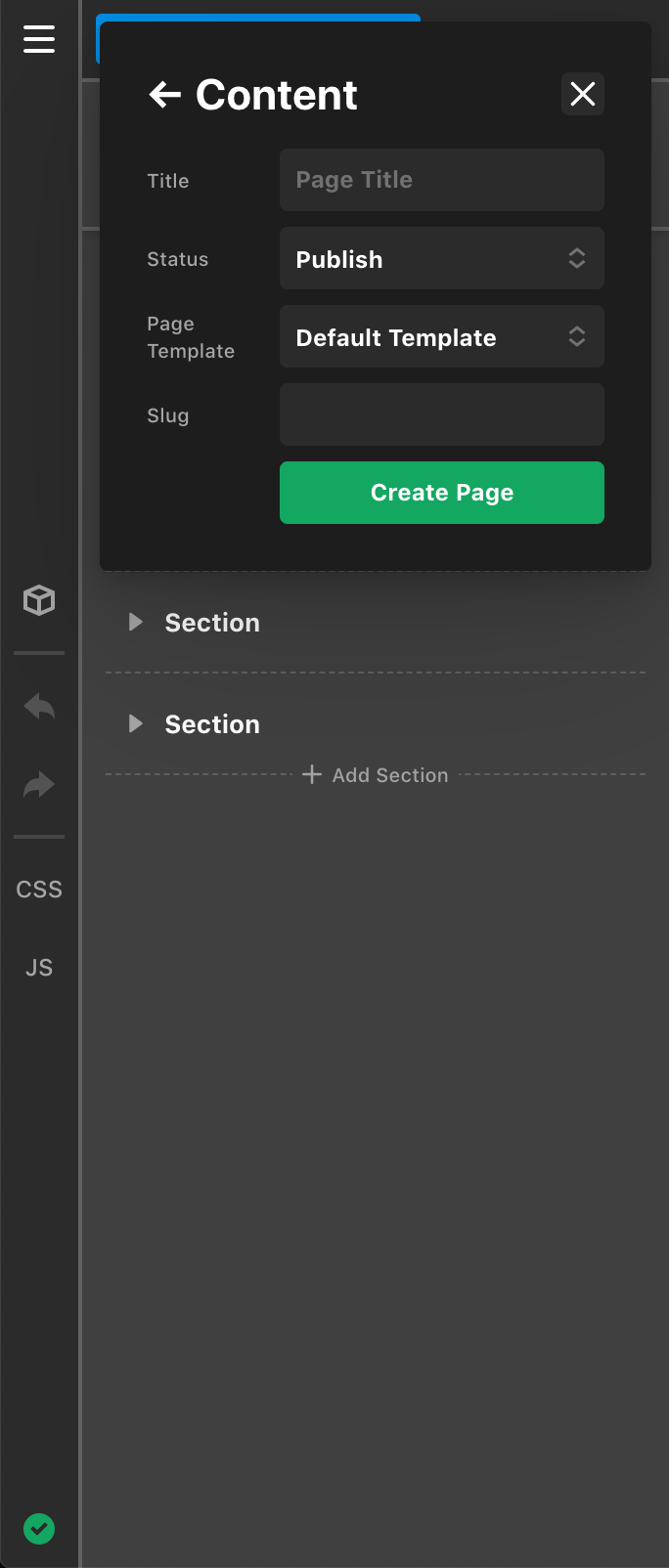Click the green saved-status checkmark
The width and height of the screenshot is (669, 1568).
pos(39,1529)
